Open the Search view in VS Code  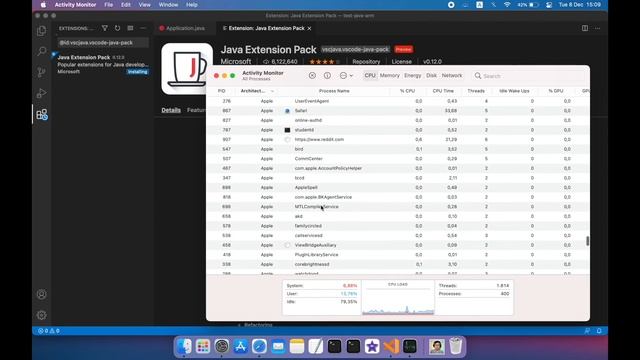tap(42, 51)
